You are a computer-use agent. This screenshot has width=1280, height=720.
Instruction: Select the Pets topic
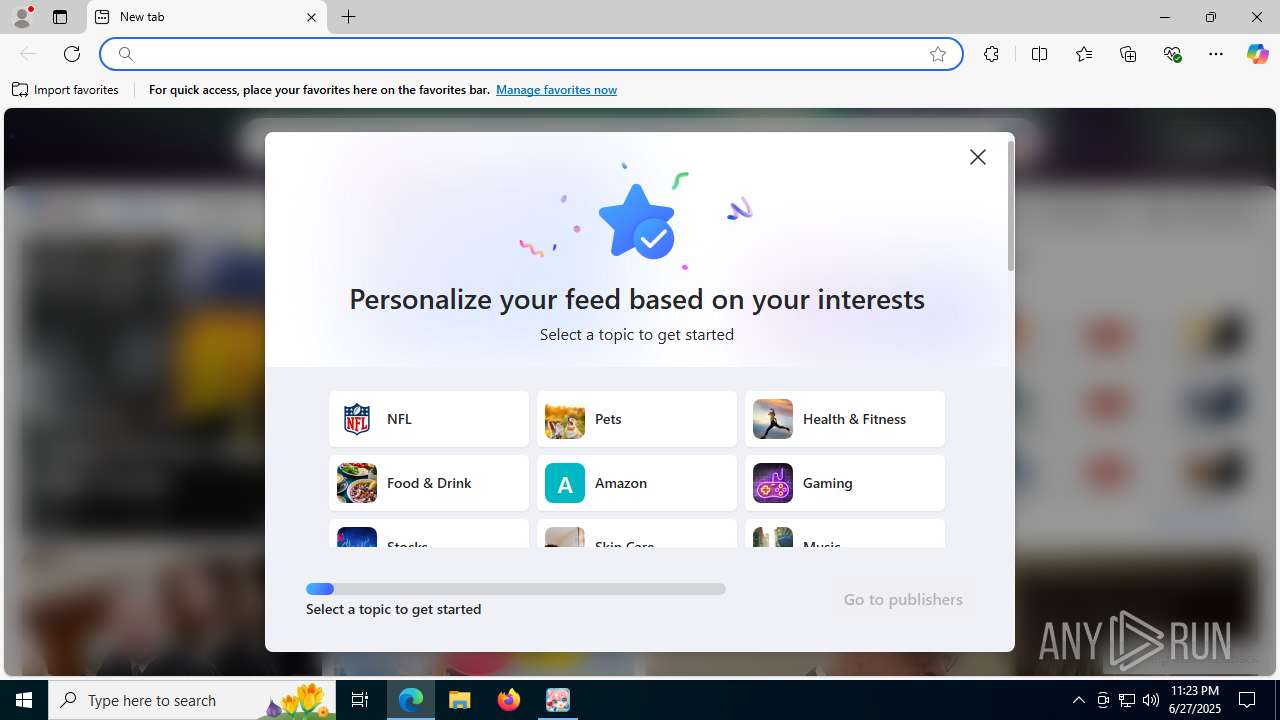(x=637, y=419)
